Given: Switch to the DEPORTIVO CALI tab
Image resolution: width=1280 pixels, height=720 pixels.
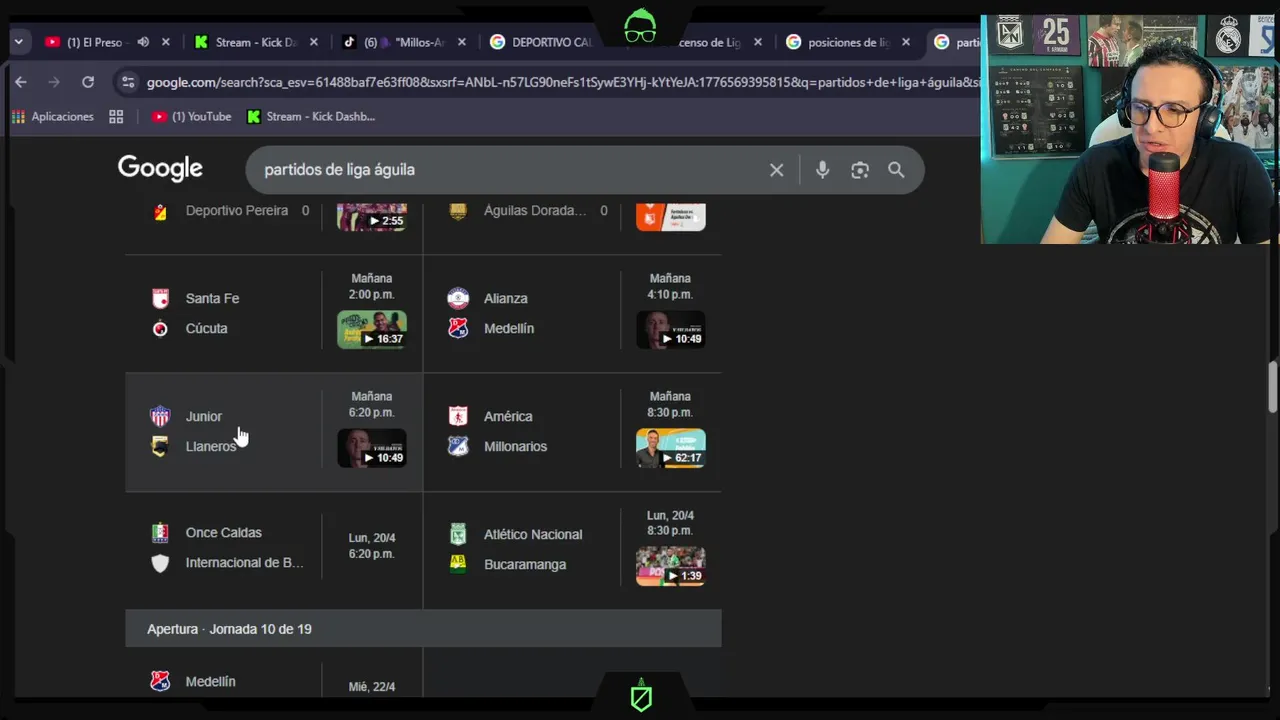Looking at the screenshot, I should (542, 42).
